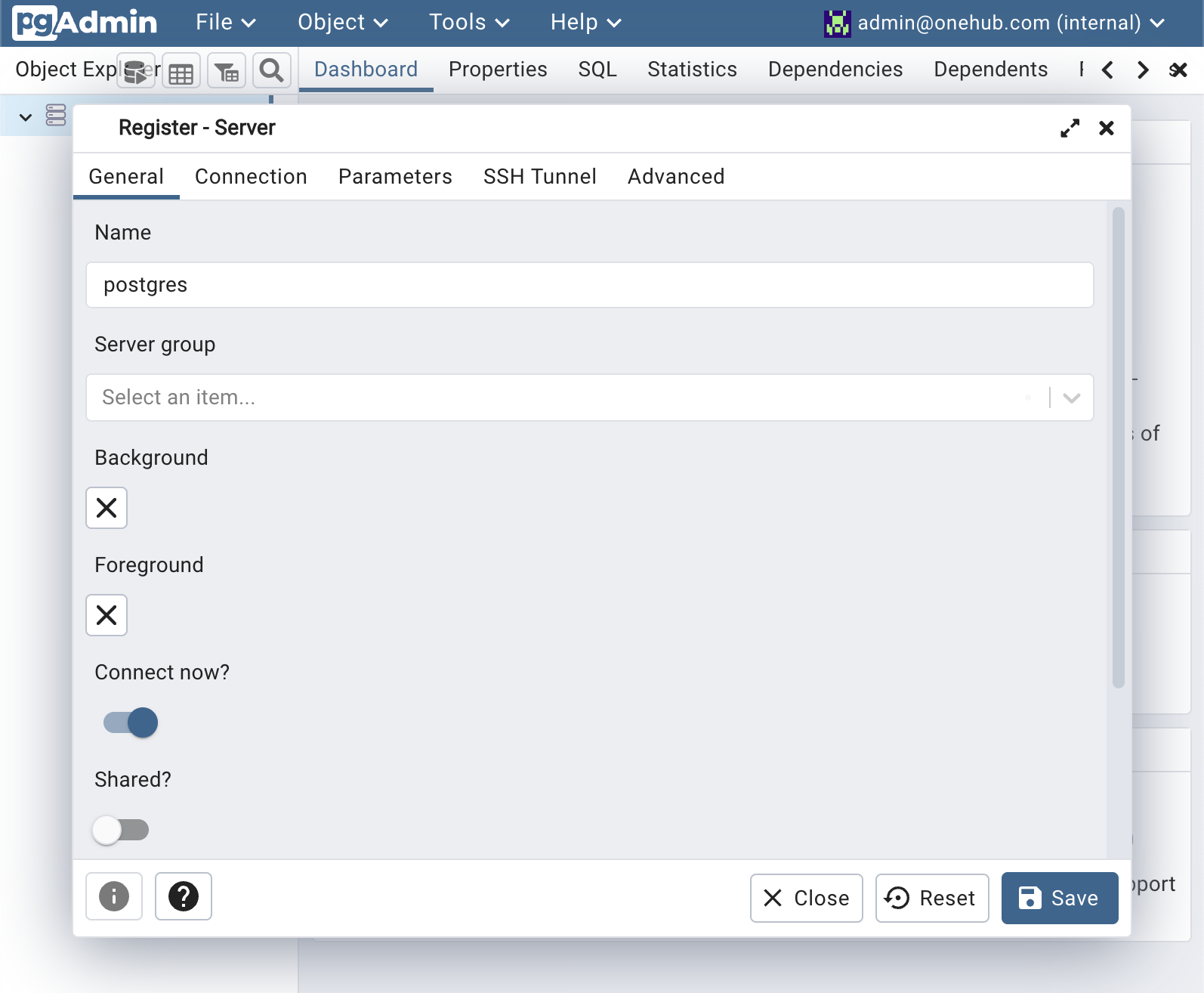
Task: Click the Search Objects magnifier icon
Action: pyautogui.click(x=272, y=71)
